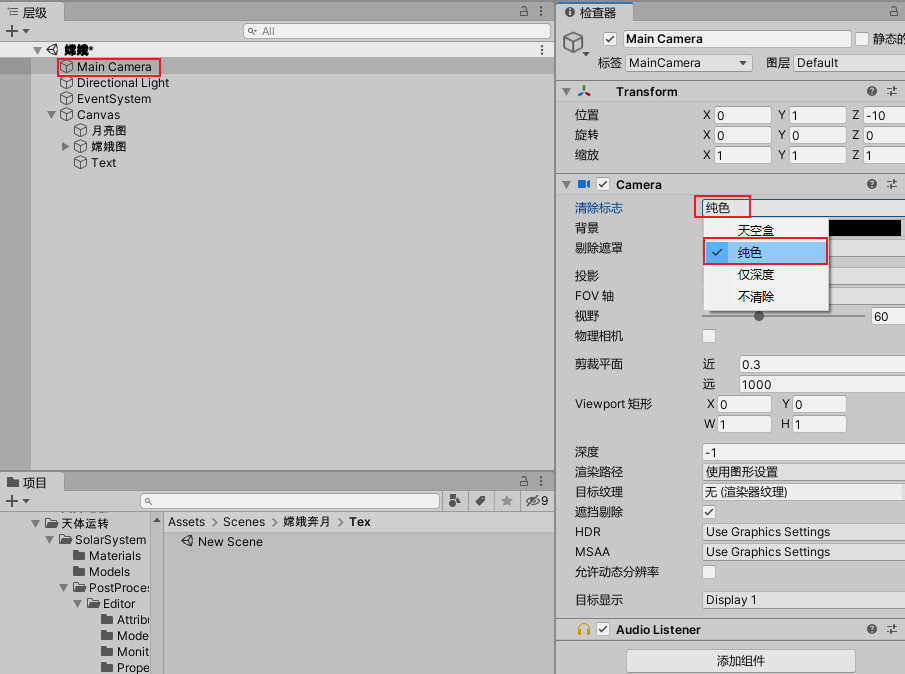Click the Hierarchy search field
Screen dimensions: 905x674
tap(397, 31)
